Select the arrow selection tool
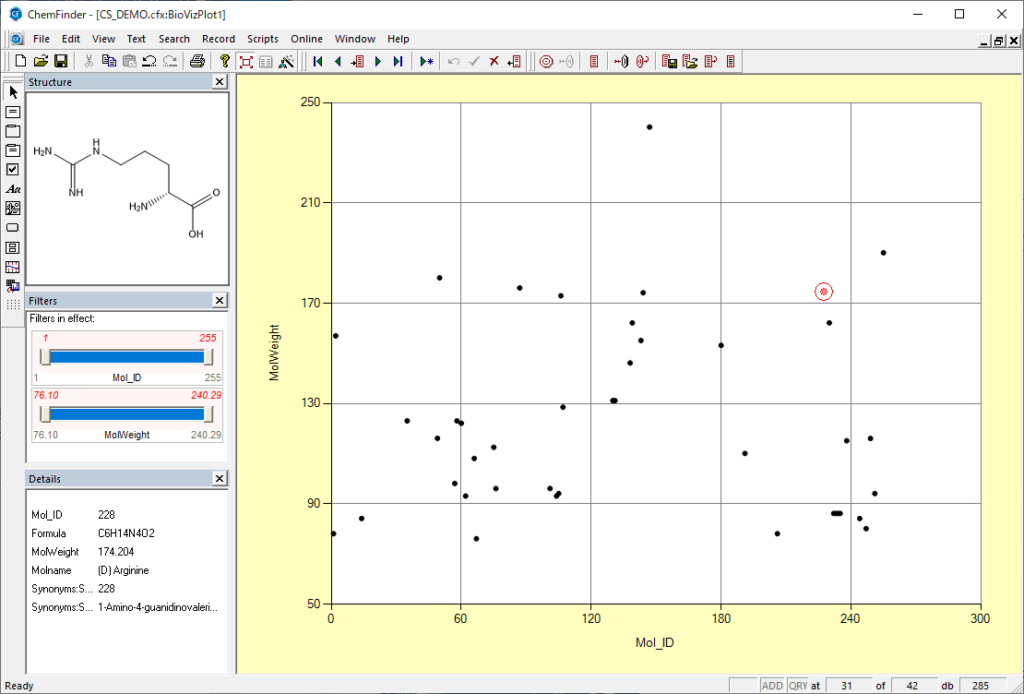Viewport: 1024px width, 694px height. (x=13, y=92)
